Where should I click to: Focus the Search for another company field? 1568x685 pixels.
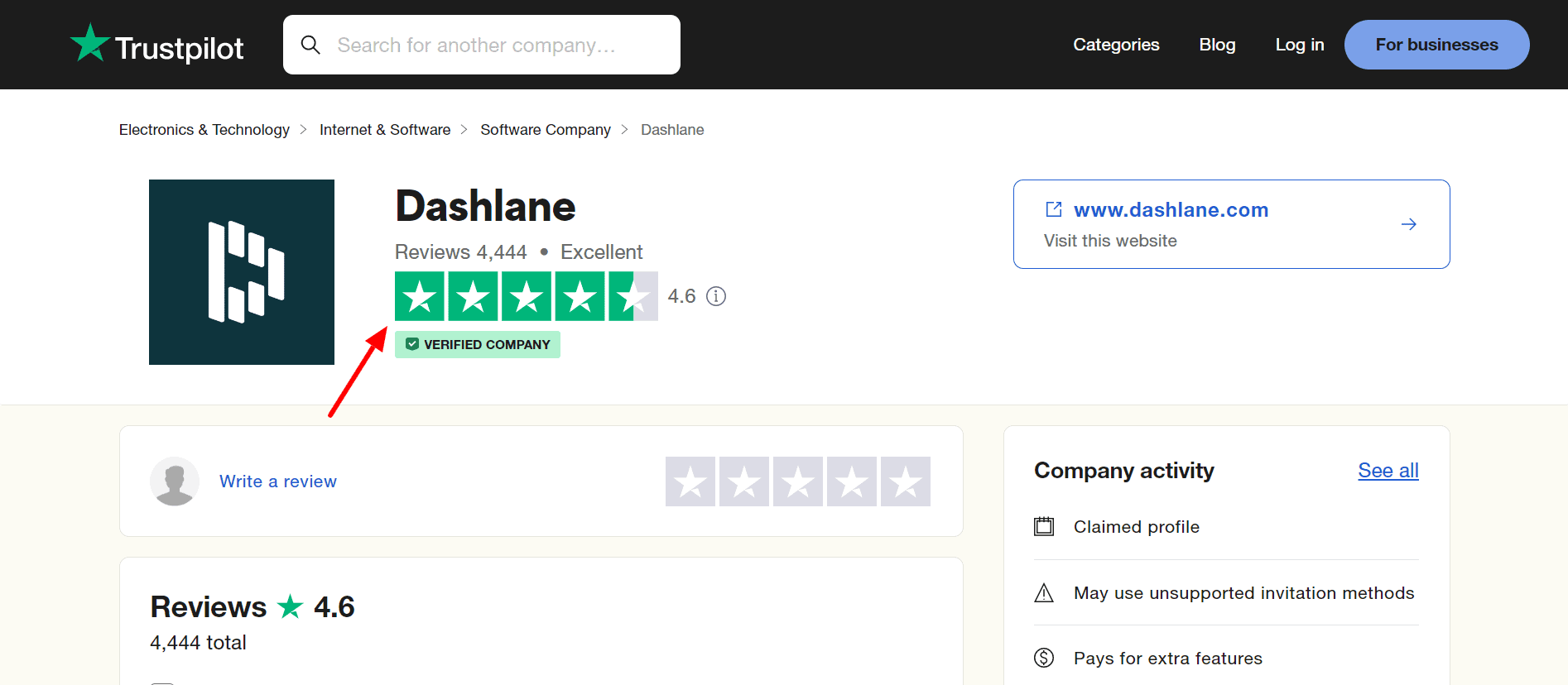[482, 45]
